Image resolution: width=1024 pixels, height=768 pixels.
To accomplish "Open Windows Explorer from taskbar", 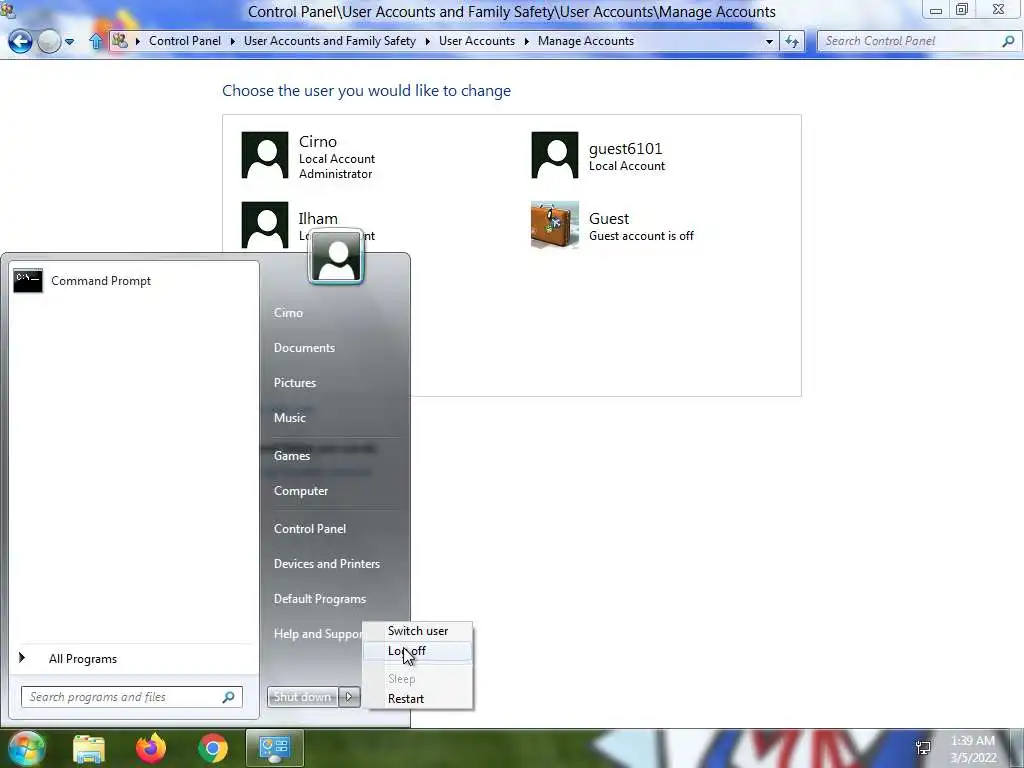I will (x=89, y=748).
